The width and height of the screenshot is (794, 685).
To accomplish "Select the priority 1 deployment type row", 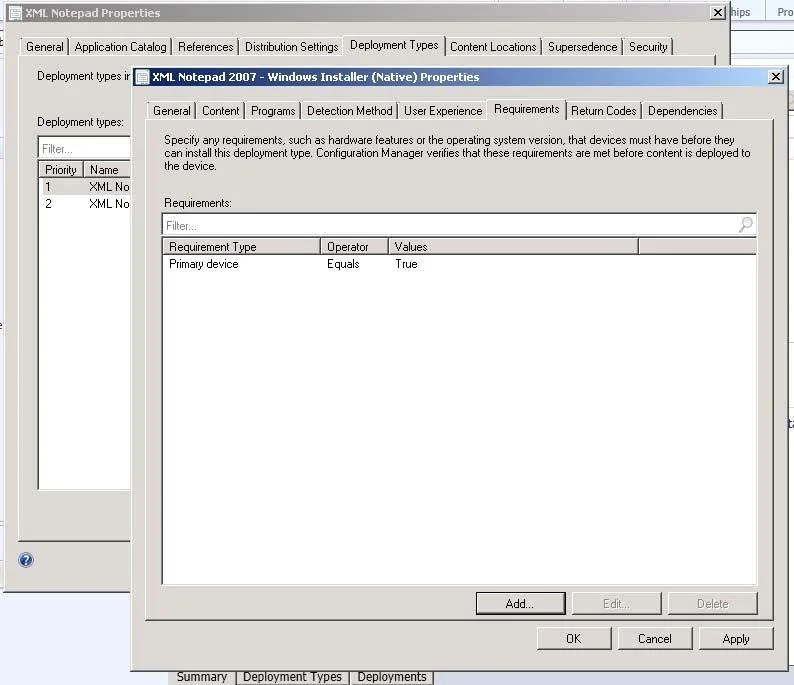I will 85,187.
